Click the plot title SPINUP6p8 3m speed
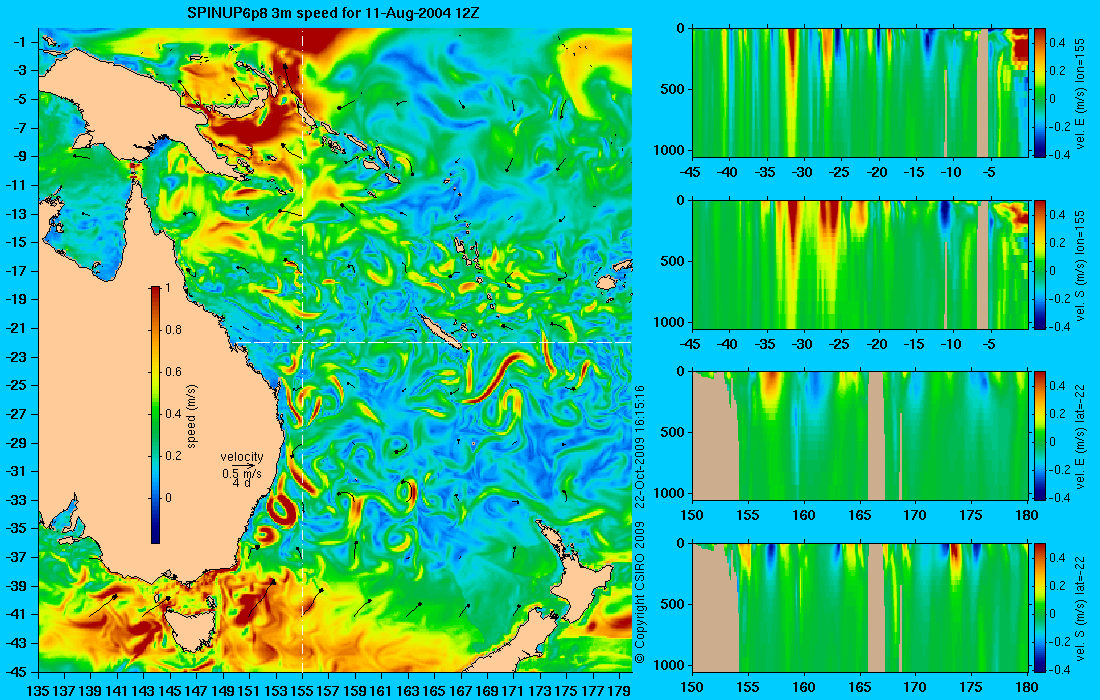The height and width of the screenshot is (700, 1100). (x=333, y=13)
